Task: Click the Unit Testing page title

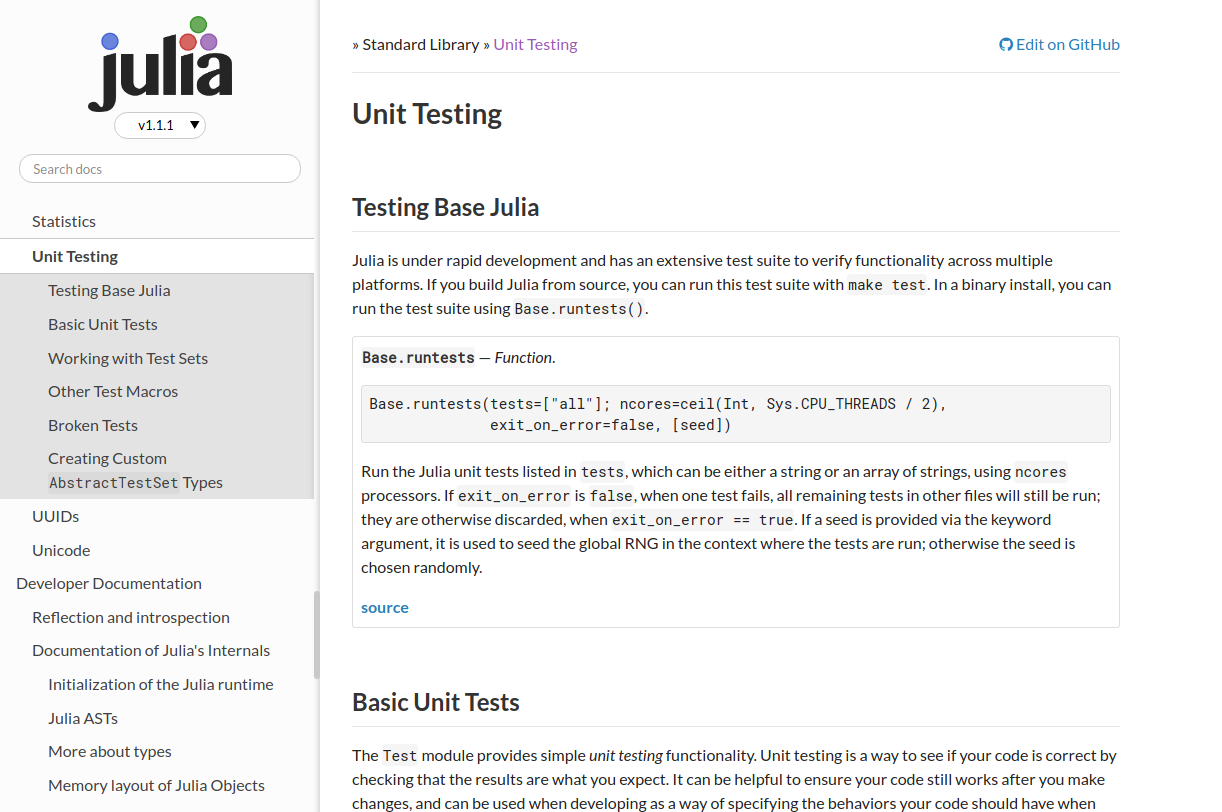Action: tap(427, 114)
